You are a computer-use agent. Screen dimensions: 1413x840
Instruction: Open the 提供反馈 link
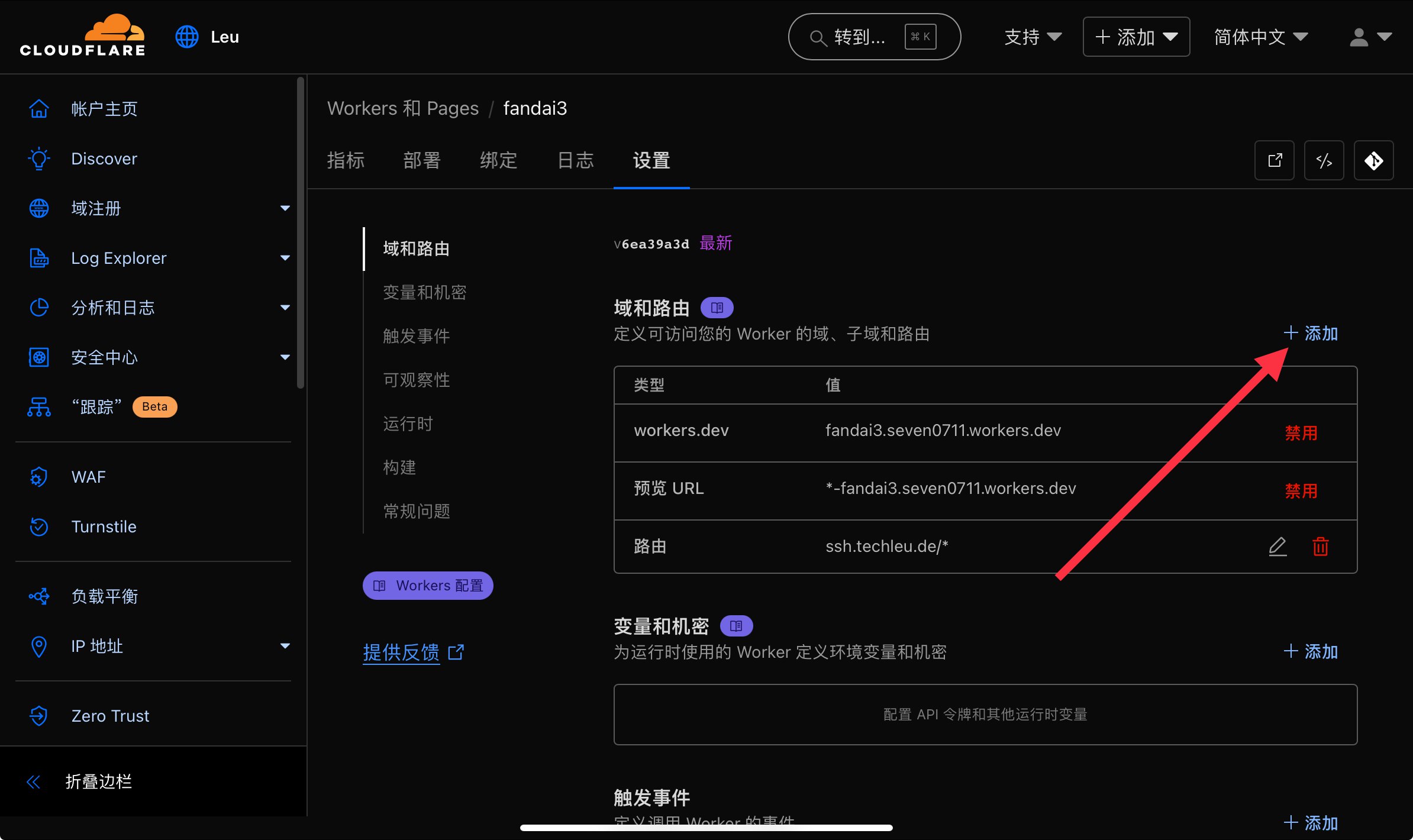401,652
